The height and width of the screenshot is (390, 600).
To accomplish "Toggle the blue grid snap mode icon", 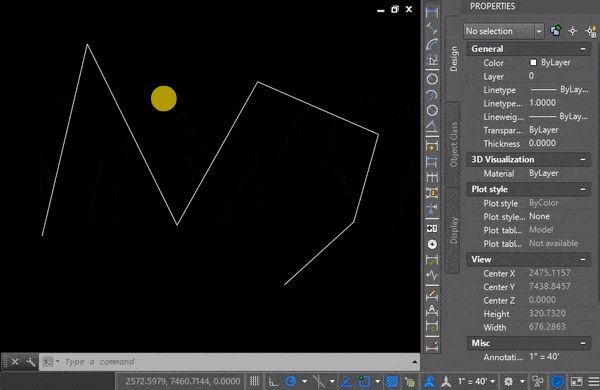I will pyautogui.click(x=392, y=381).
